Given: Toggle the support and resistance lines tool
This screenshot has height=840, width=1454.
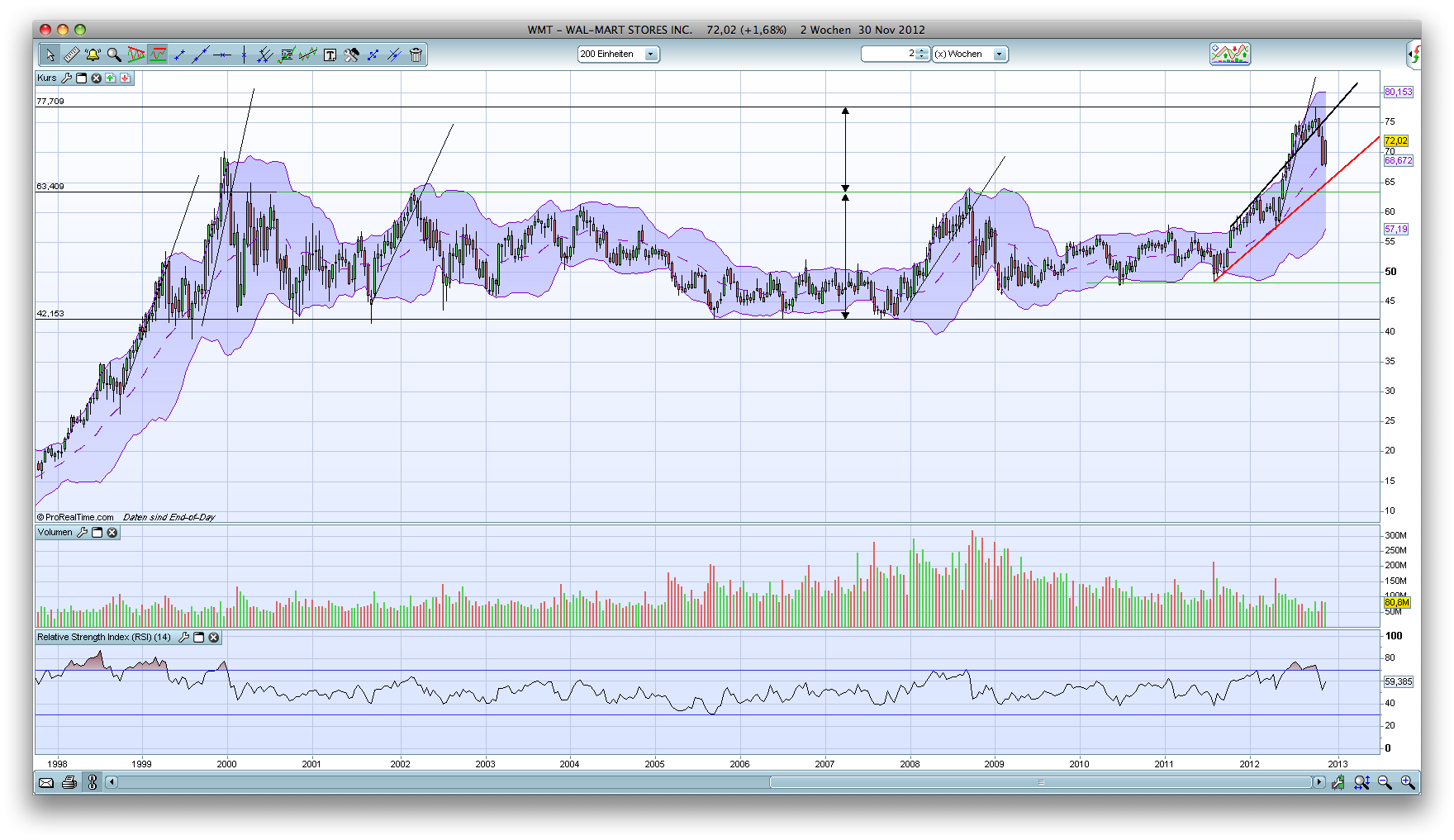Looking at the screenshot, I should tap(158, 55).
